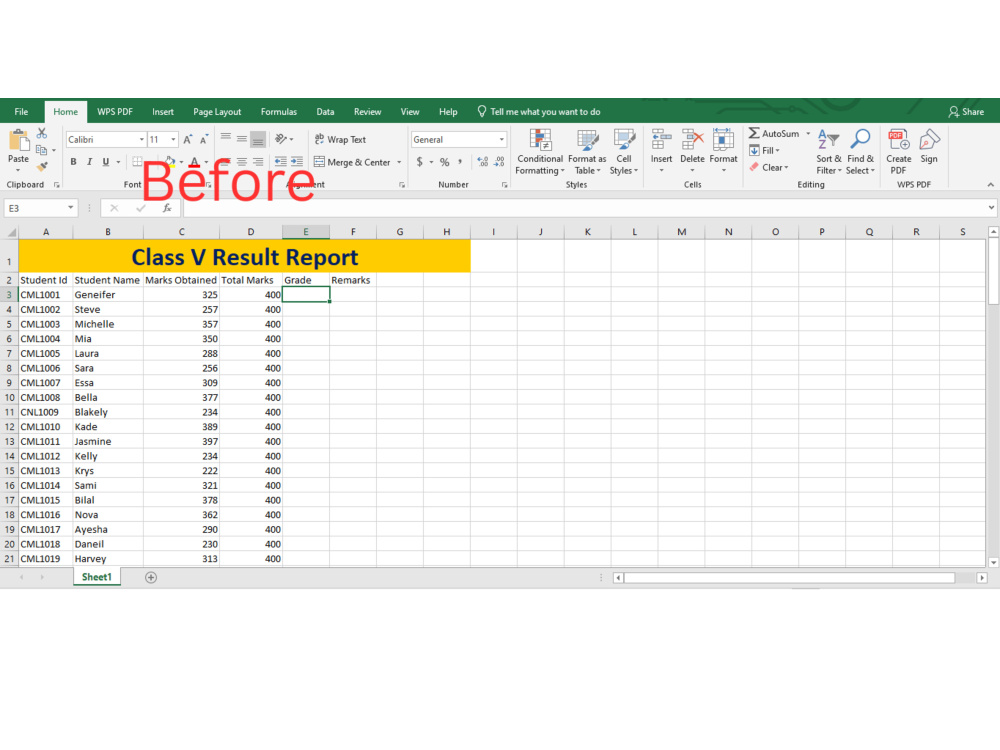The width and height of the screenshot is (1000, 750).
Task: Expand Merge & Center dropdown arrow
Action: pos(399,162)
